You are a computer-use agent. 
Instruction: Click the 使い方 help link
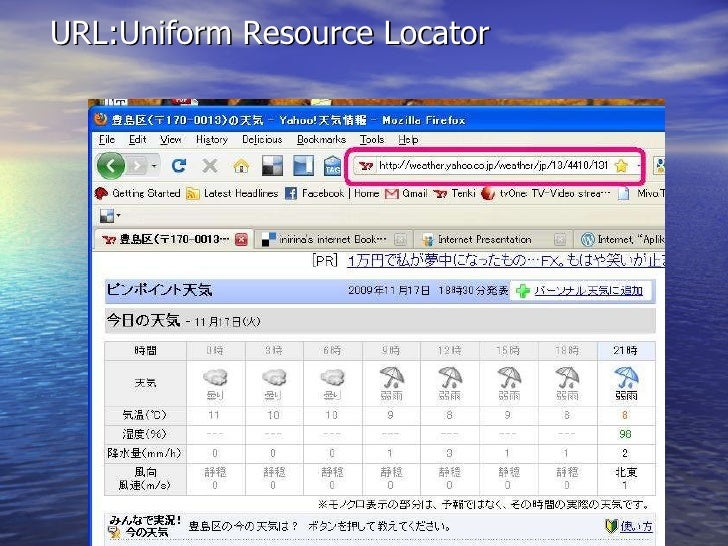(637, 526)
